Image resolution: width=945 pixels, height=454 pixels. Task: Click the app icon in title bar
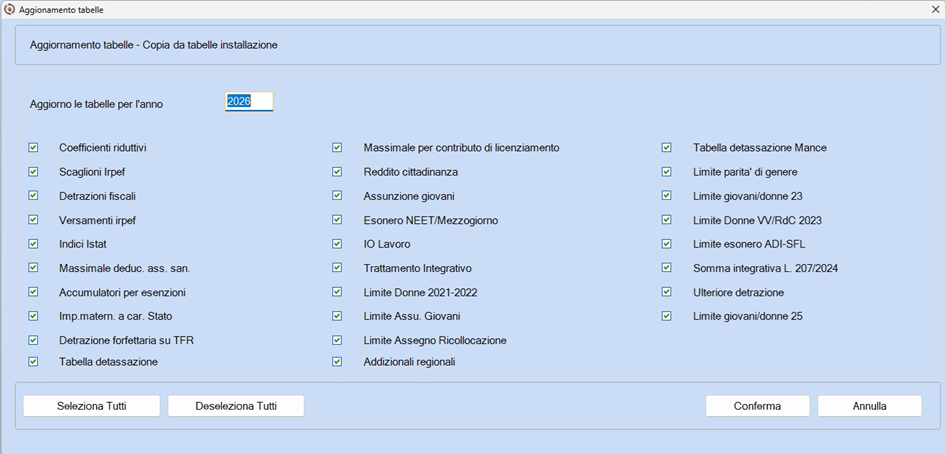point(9,10)
